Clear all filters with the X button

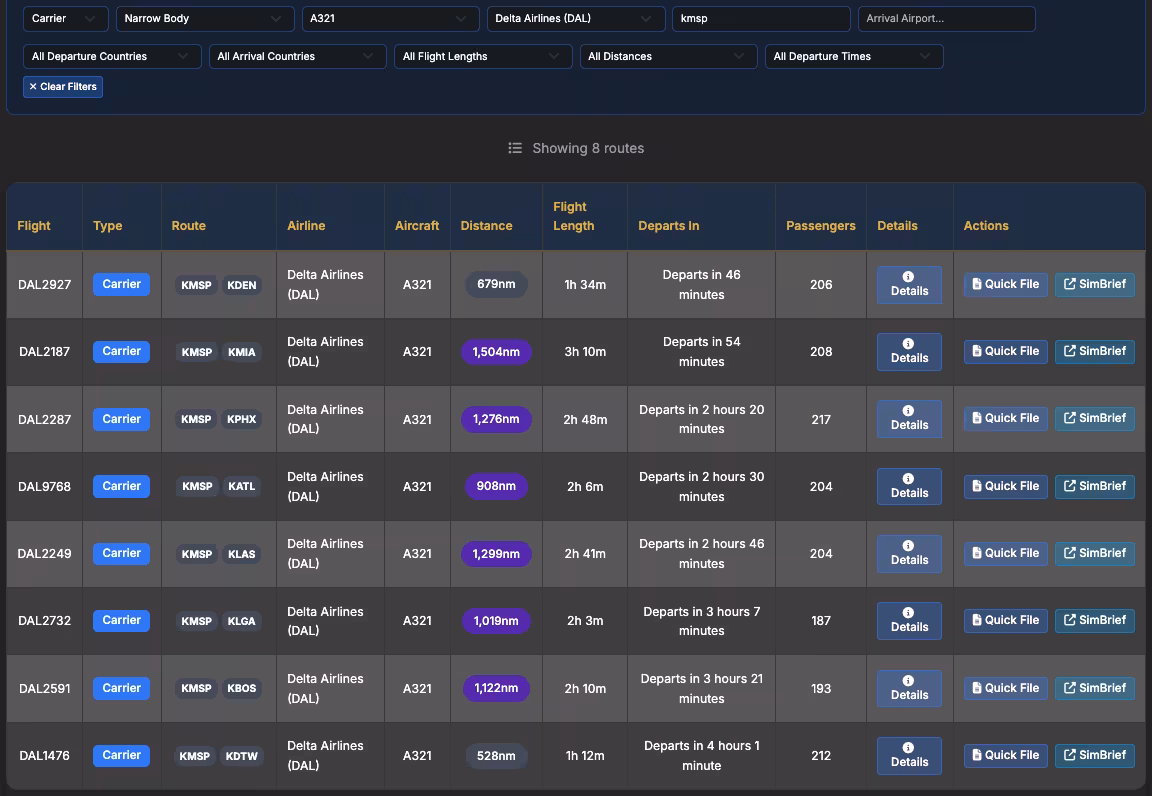pyautogui.click(x=62, y=87)
